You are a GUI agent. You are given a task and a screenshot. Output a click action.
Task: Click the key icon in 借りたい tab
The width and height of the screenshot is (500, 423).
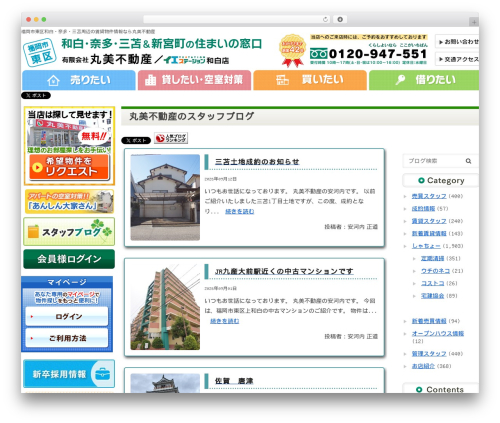coord(400,80)
